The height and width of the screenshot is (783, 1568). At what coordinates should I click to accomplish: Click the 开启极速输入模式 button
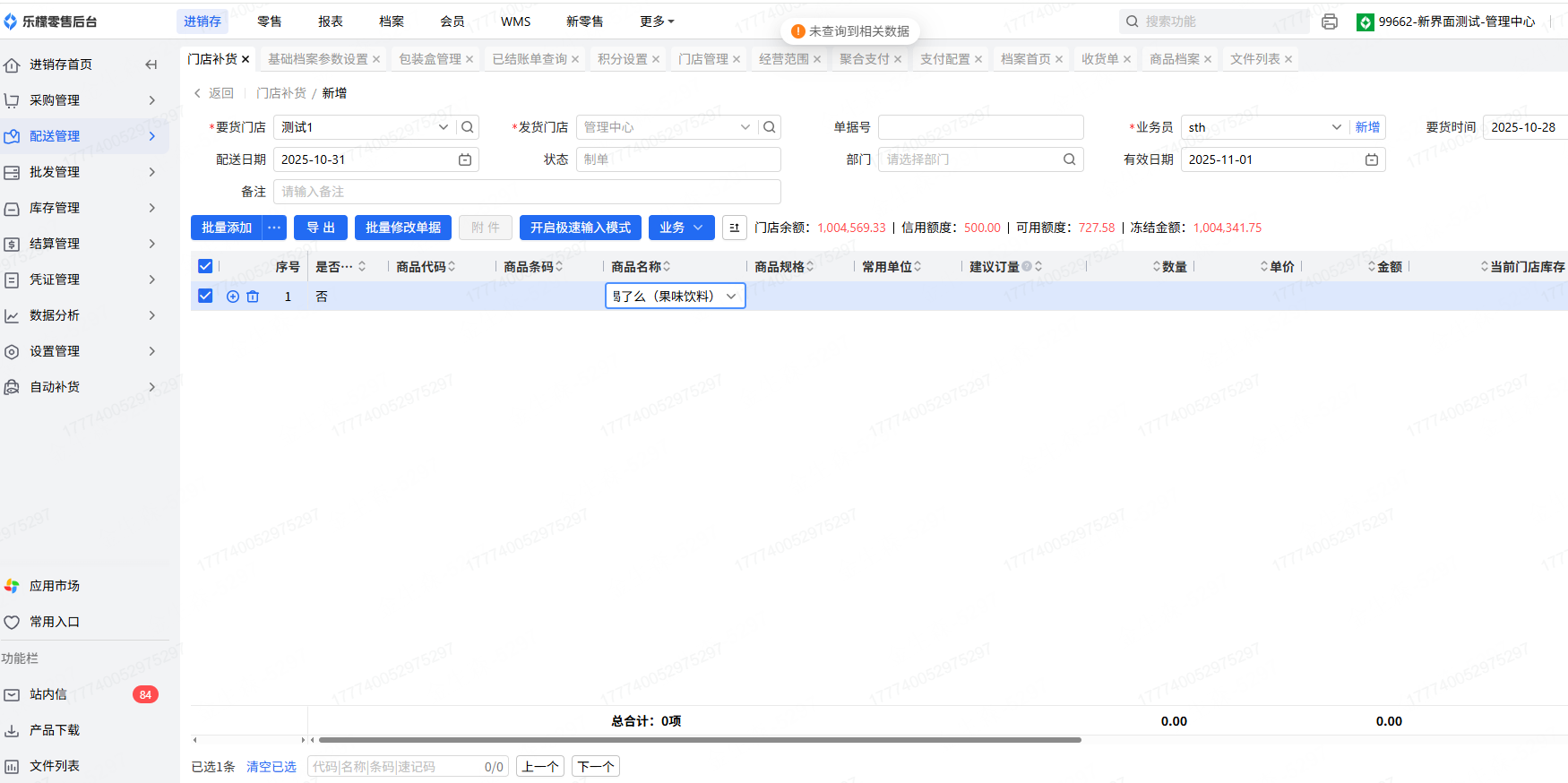point(580,228)
